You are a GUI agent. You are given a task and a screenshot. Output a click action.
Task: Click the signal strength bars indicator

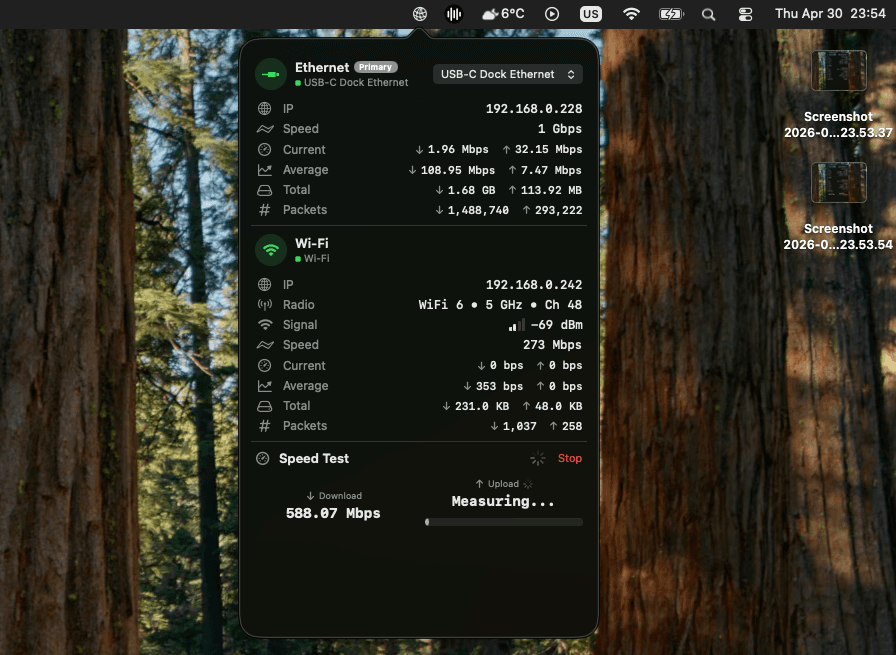click(517, 325)
